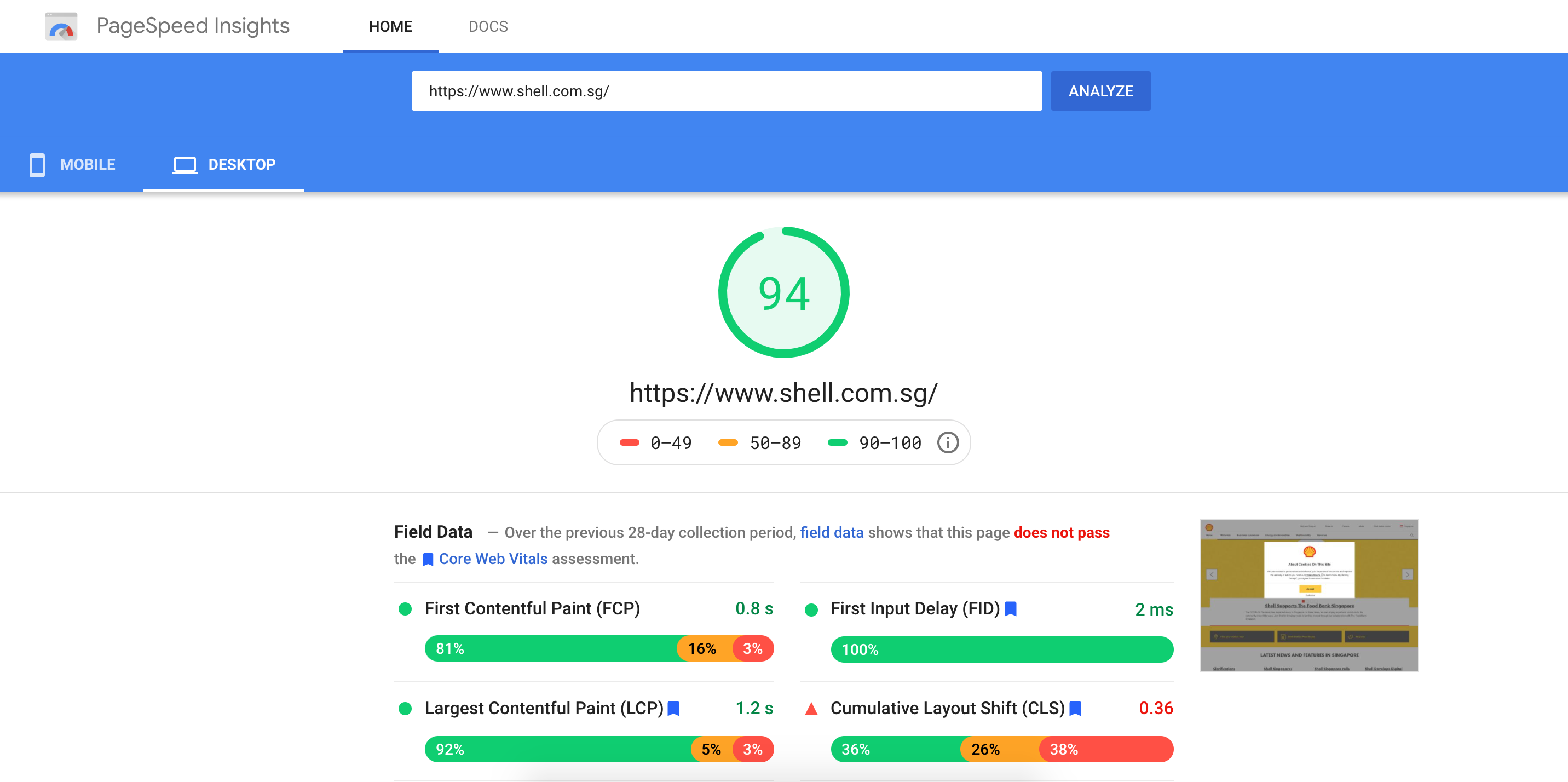
Task: Click the green status dot beside FID
Action: (811, 610)
